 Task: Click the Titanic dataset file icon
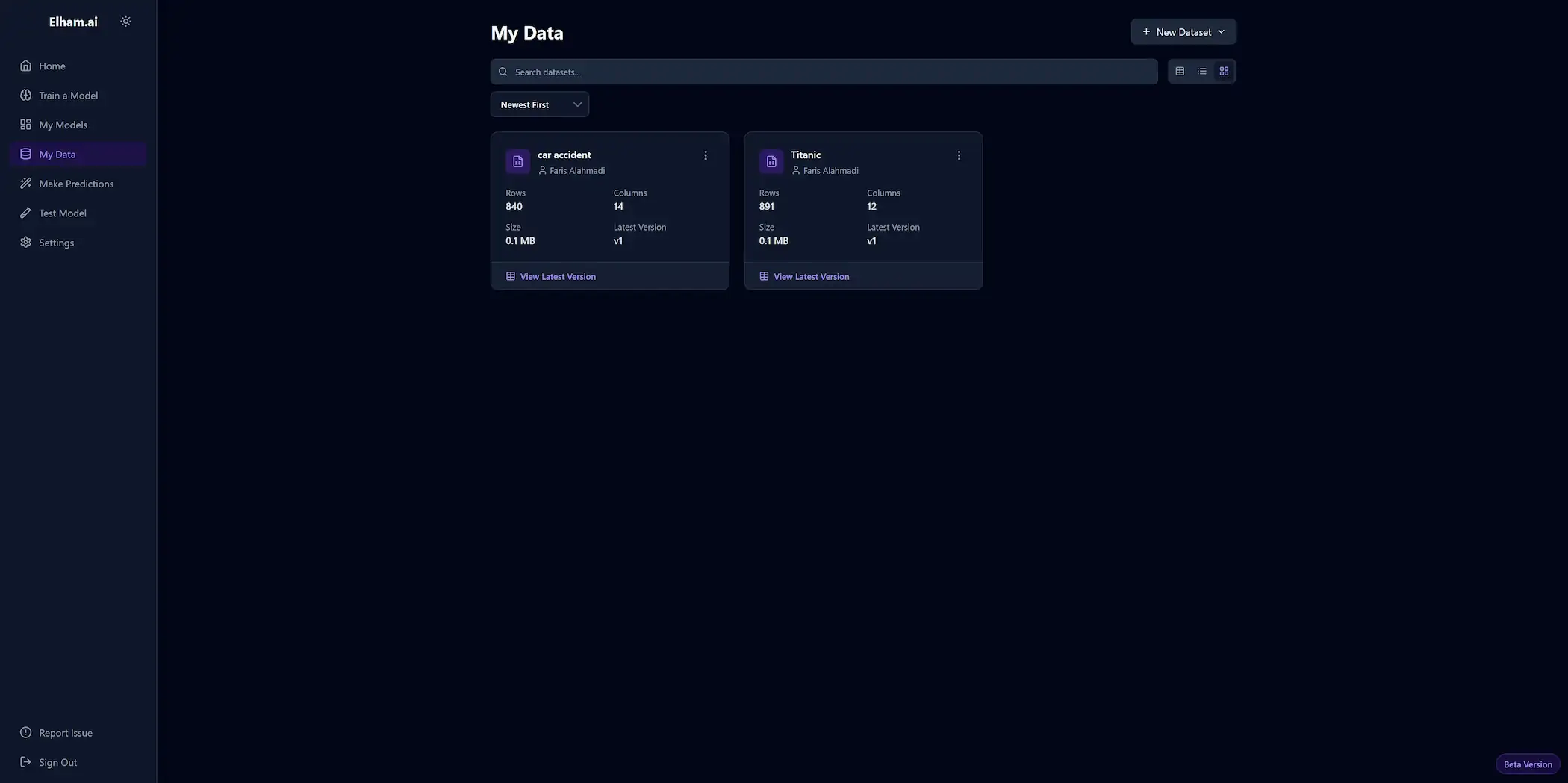tap(771, 161)
